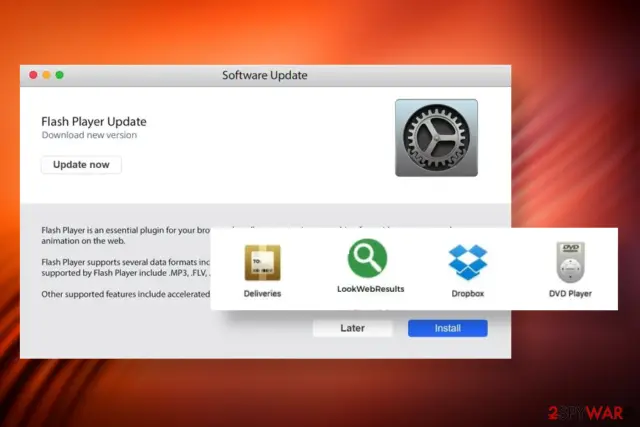Click the "Download new version" subtitle
Screen dimensions: 640x427
(x=89, y=135)
